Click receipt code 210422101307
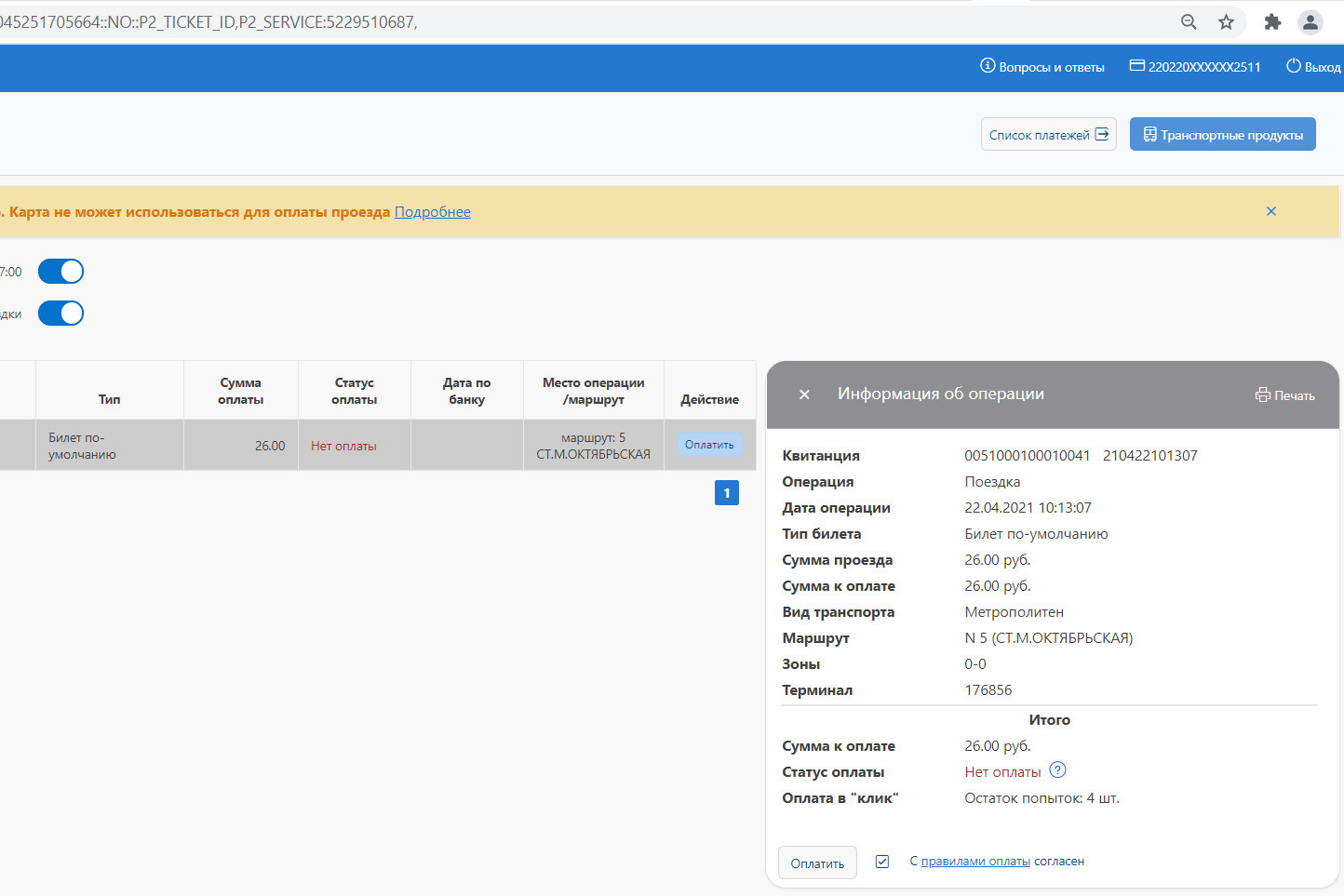 [1150, 456]
